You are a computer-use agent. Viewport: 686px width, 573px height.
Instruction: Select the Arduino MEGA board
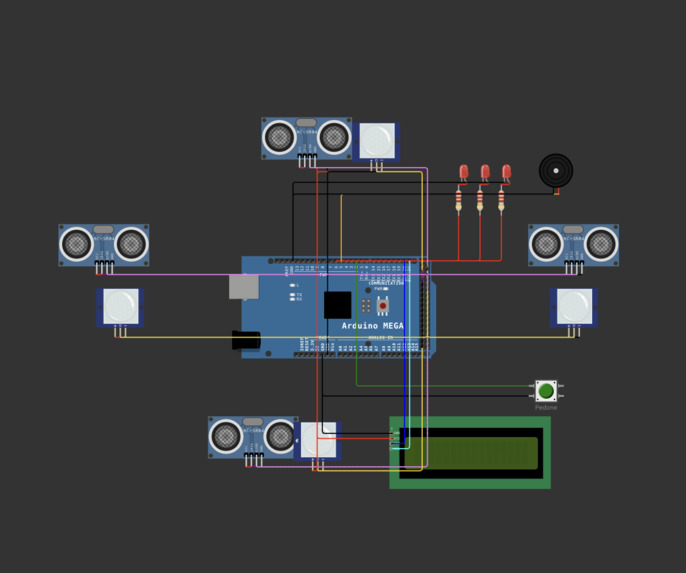(338, 307)
